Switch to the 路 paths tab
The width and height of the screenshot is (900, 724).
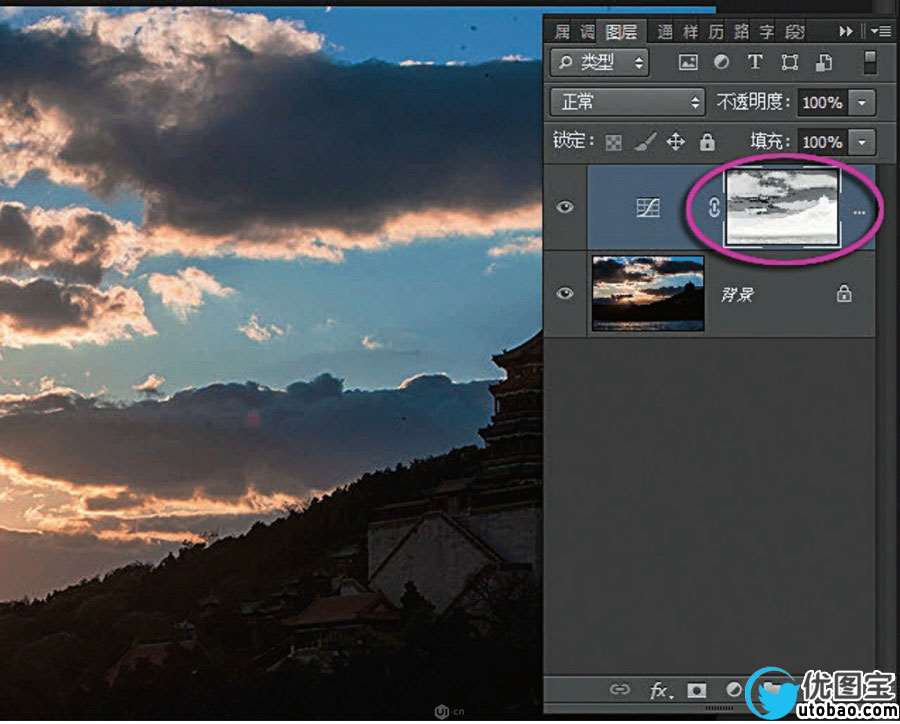(x=741, y=32)
